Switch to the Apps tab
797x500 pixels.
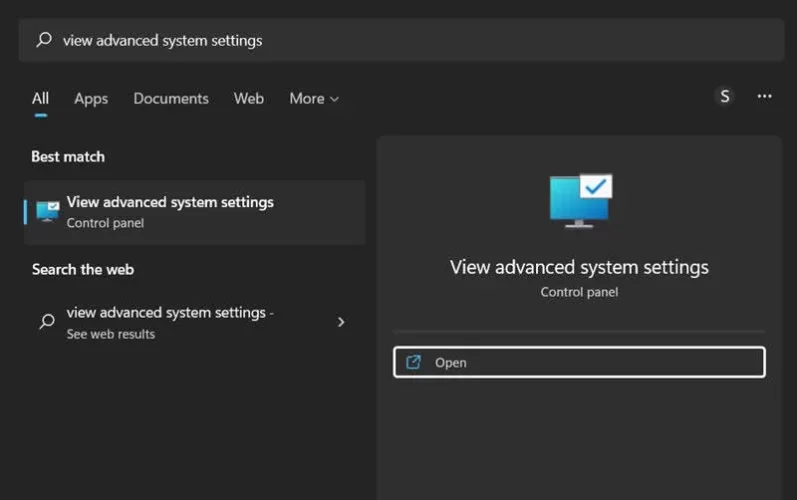point(91,98)
